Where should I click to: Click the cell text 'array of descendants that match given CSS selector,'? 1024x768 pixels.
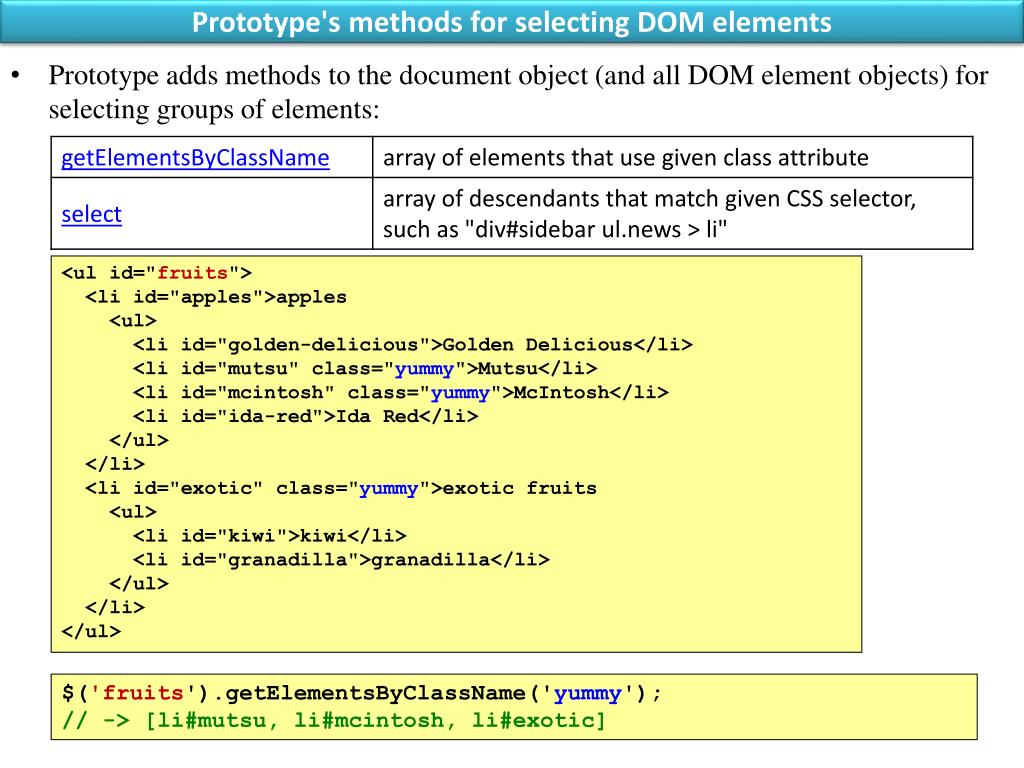(x=649, y=199)
